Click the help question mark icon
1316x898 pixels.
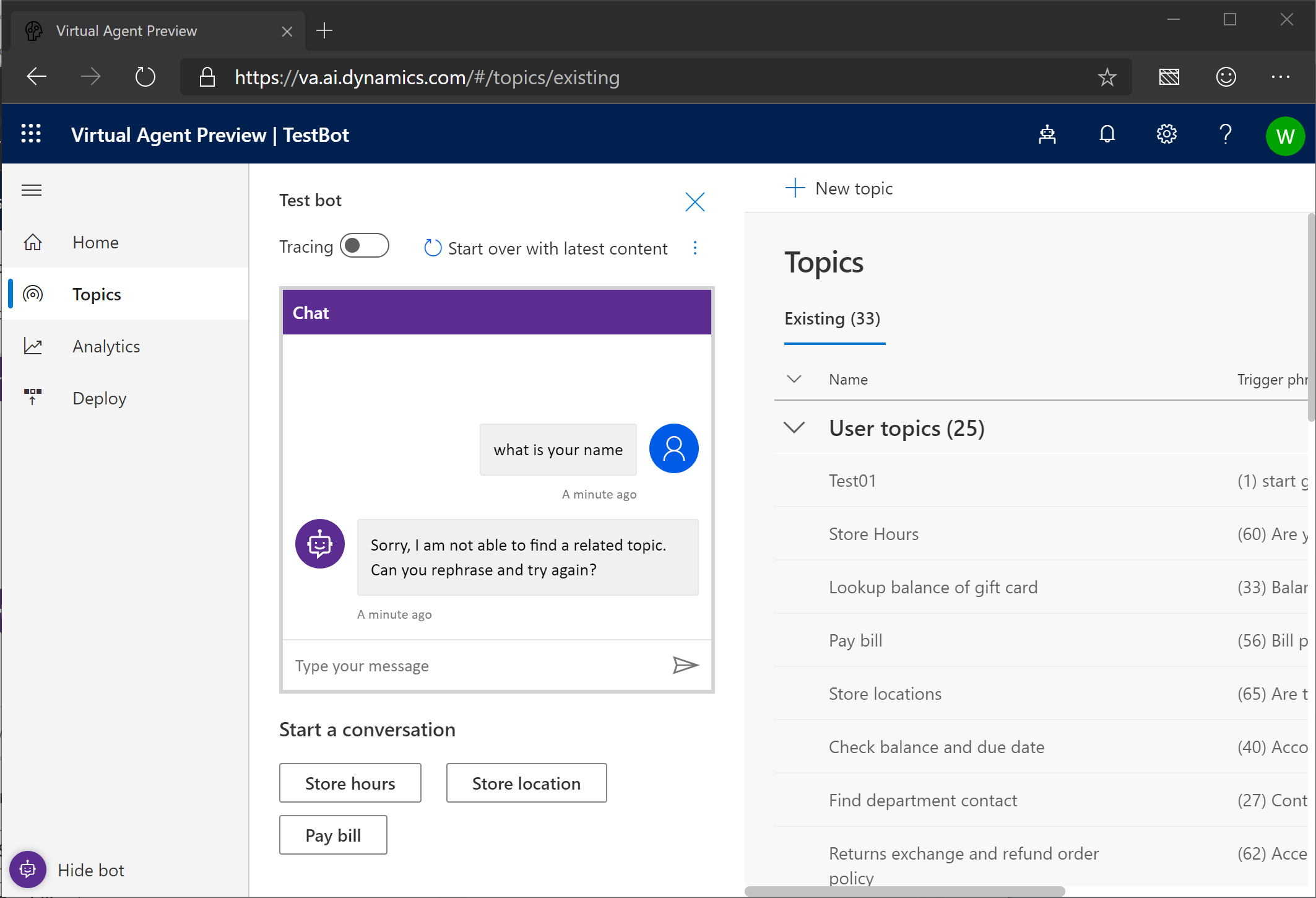tap(1225, 134)
